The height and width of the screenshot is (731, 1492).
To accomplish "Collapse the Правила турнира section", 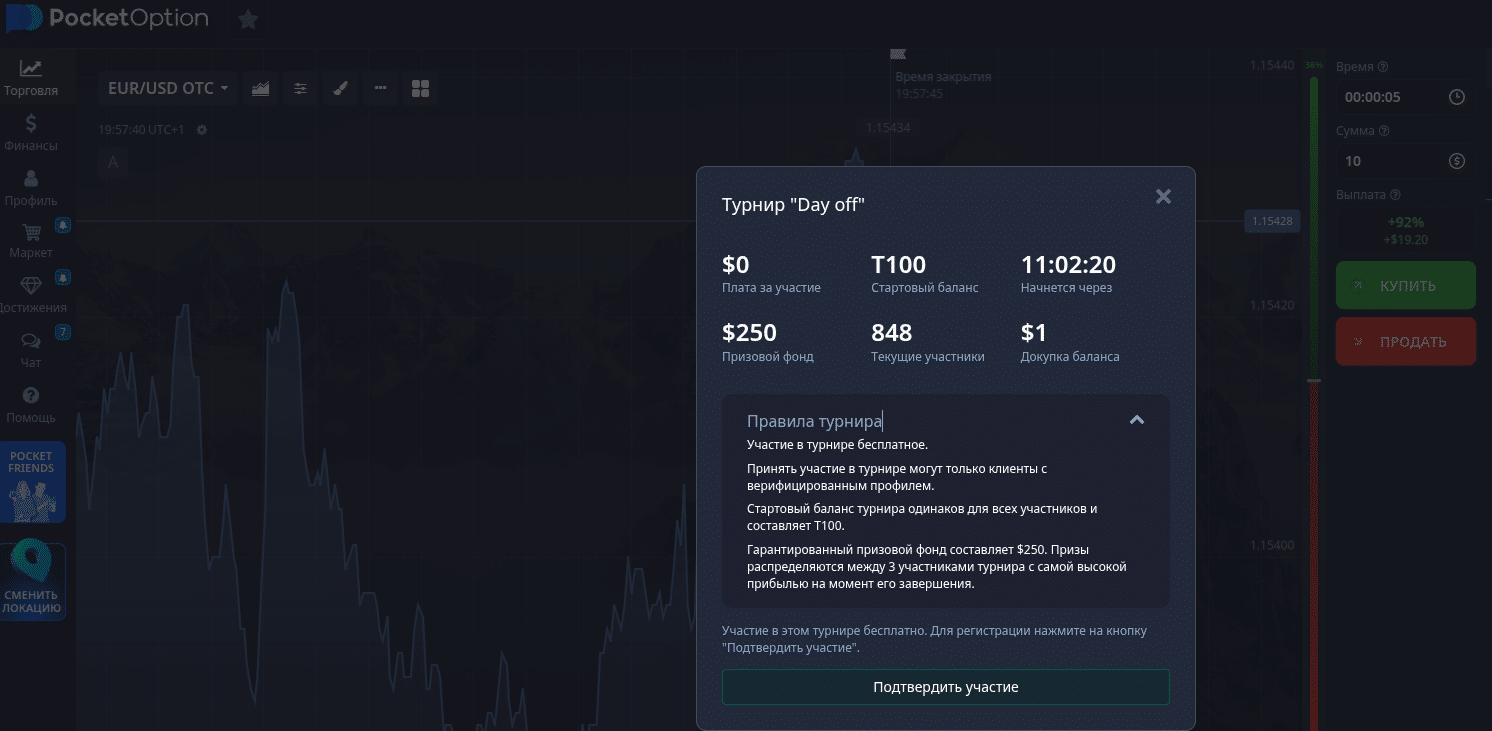I will coord(1136,421).
